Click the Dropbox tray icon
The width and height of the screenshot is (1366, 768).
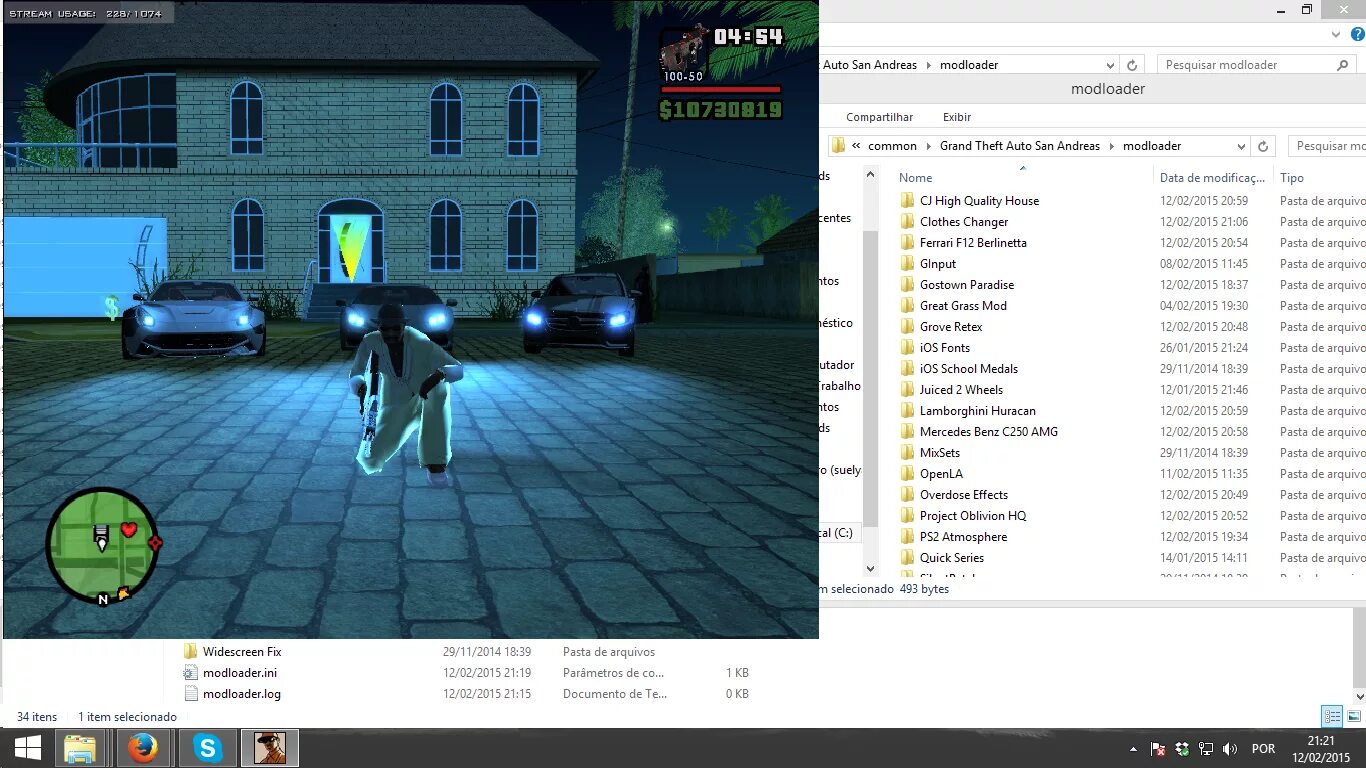1182,749
